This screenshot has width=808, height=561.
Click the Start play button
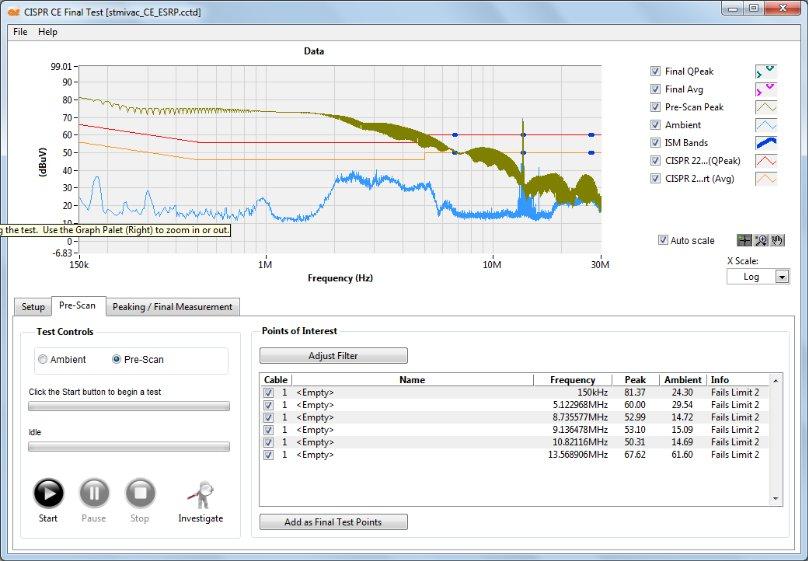[48, 493]
